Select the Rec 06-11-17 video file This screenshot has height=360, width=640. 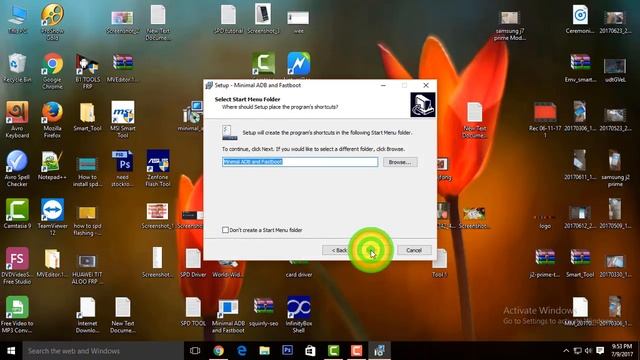click(x=544, y=120)
